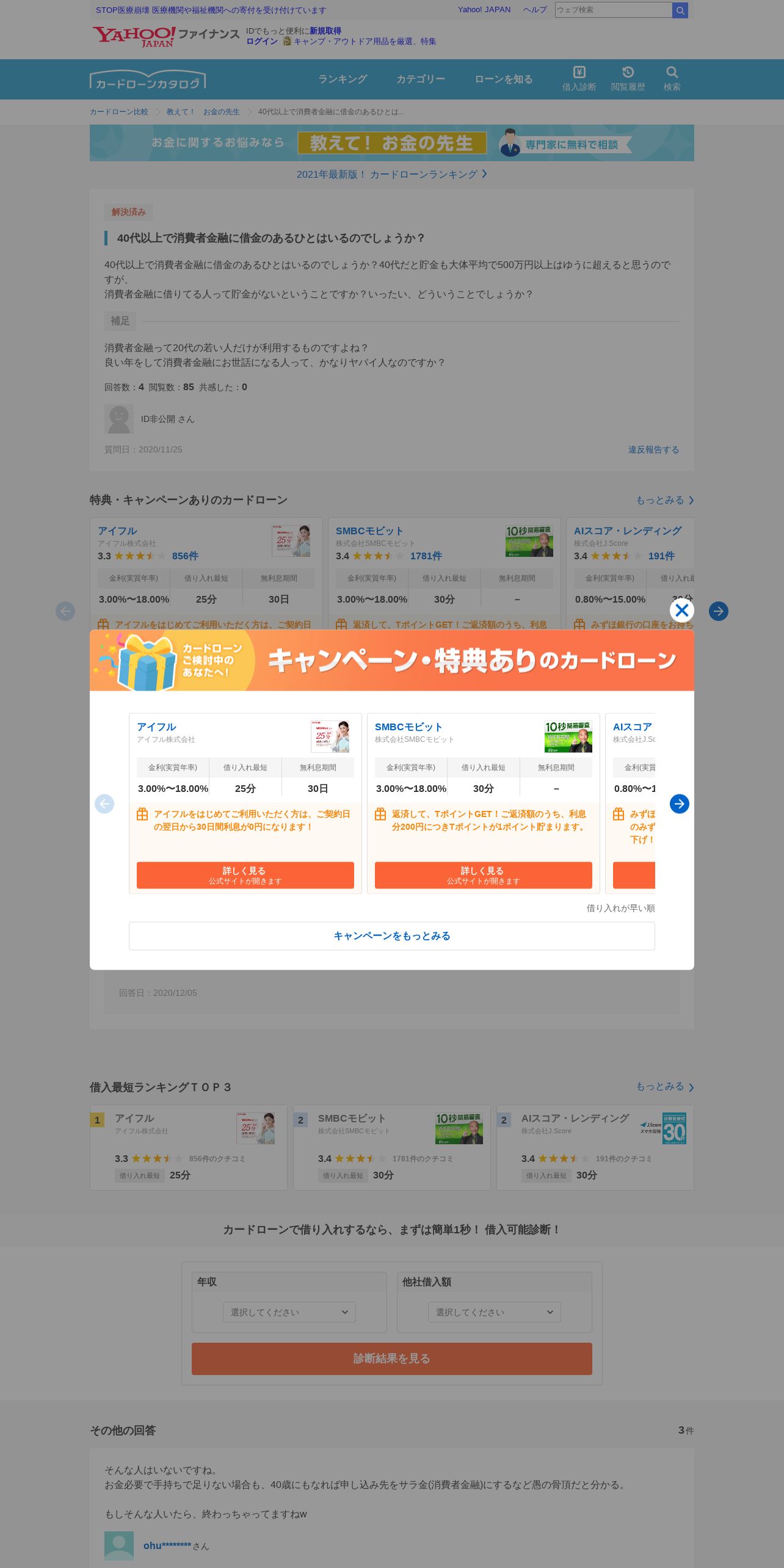
Task: Click the Yahoo! JAPAN Finance logo
Action: 165,36
